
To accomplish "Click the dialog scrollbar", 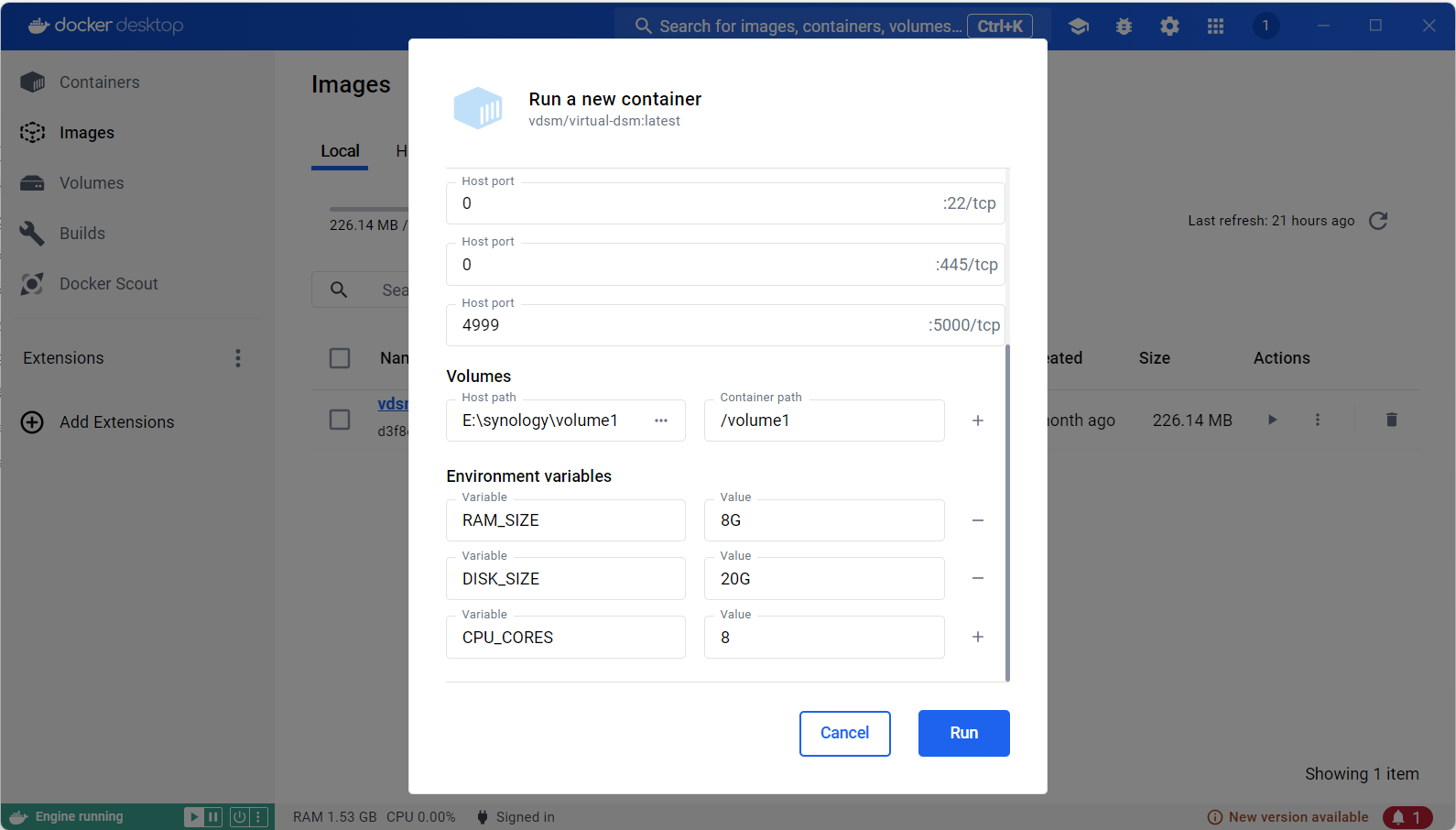I will [x=1007, y=513].
